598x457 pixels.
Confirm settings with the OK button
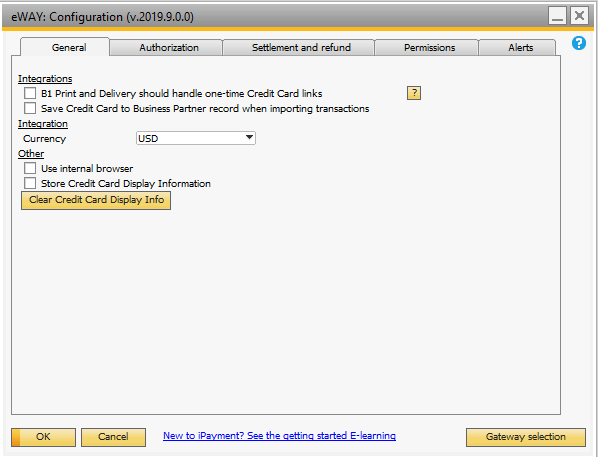[x=43, y=437]
